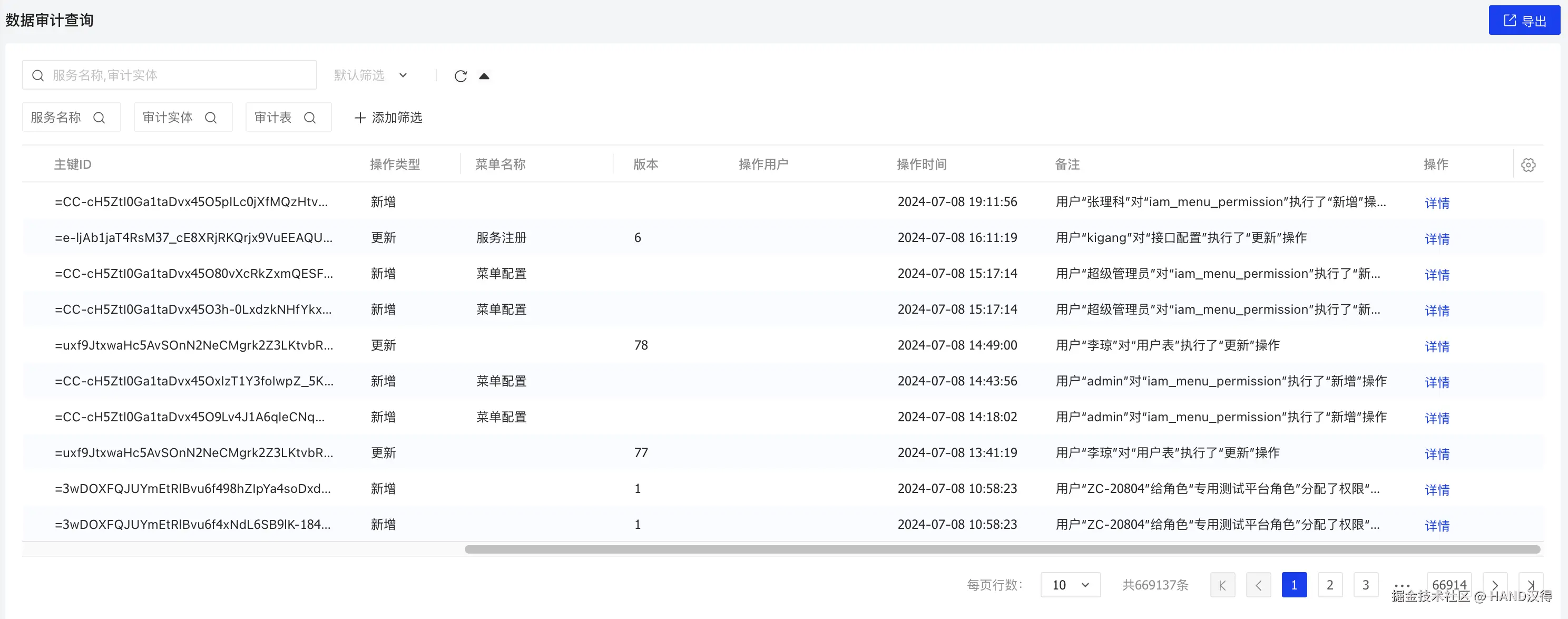Jump to the last page via the end-arrow icon
This screenshot has width=1568, height=619.
click(x=1531, y=585)
